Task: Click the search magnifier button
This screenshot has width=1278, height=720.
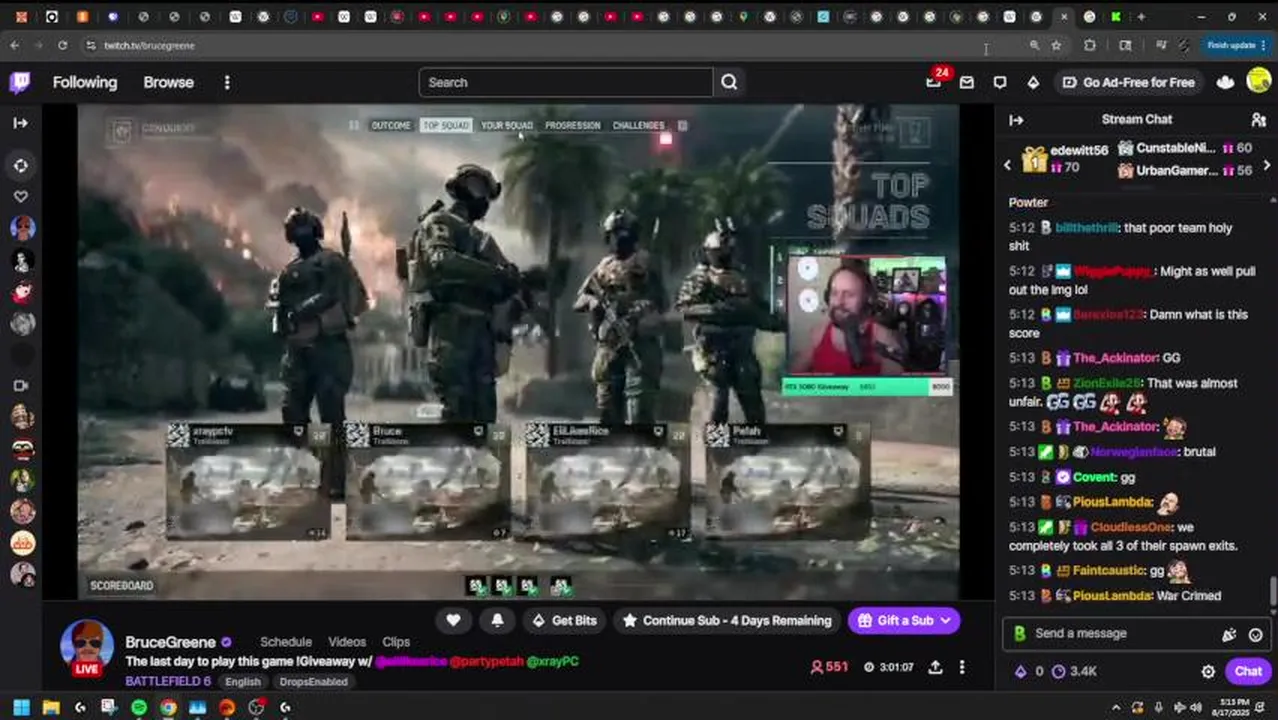Action: (x=729, y=82)
